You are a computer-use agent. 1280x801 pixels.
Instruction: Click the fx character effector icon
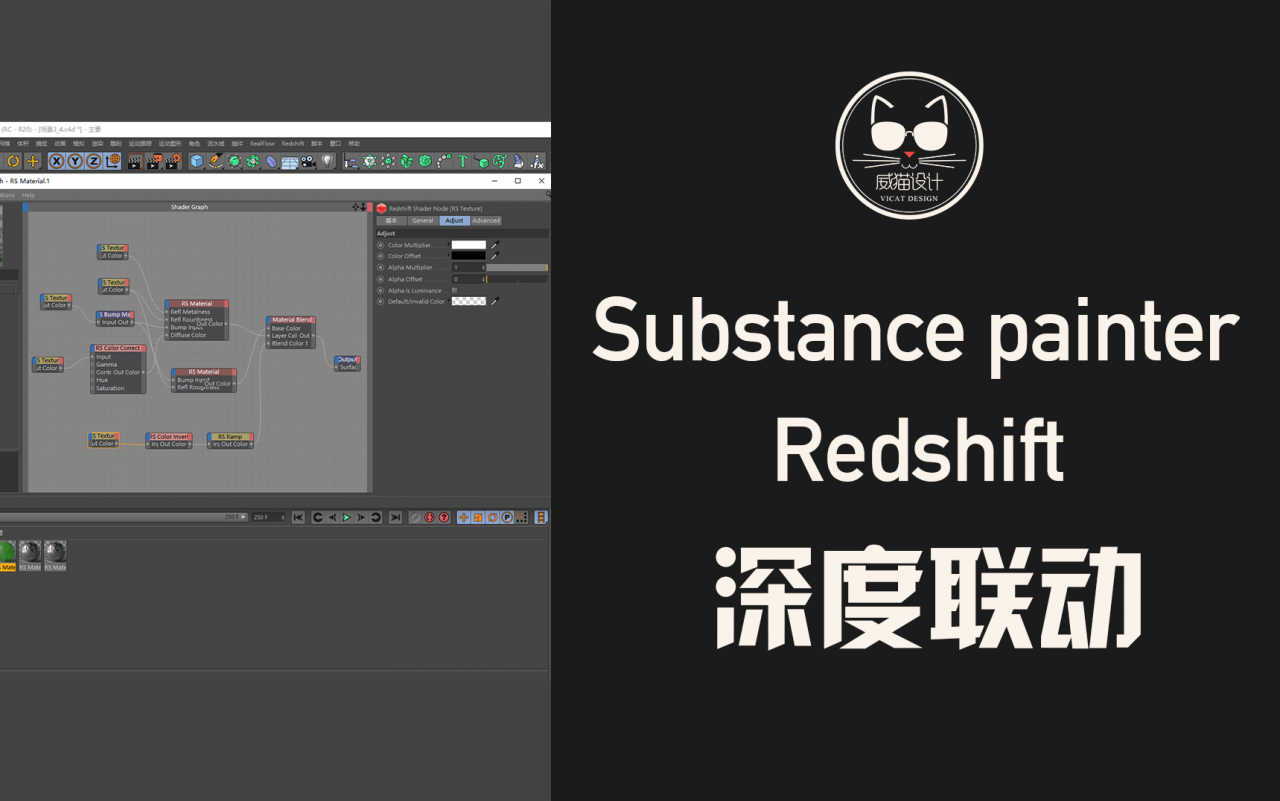tap(536, 161)
